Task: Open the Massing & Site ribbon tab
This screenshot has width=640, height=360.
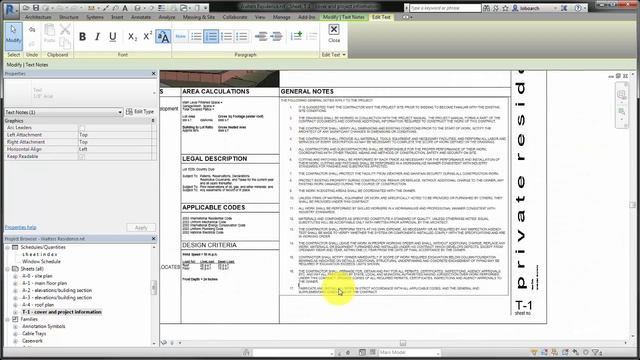Action: tap(199, 17)
